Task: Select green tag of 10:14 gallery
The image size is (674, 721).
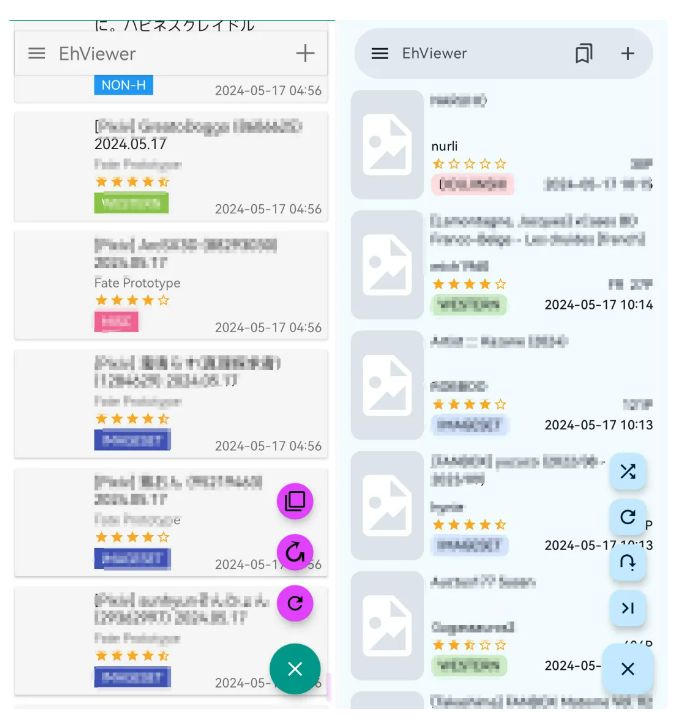Action: (469, 305)
